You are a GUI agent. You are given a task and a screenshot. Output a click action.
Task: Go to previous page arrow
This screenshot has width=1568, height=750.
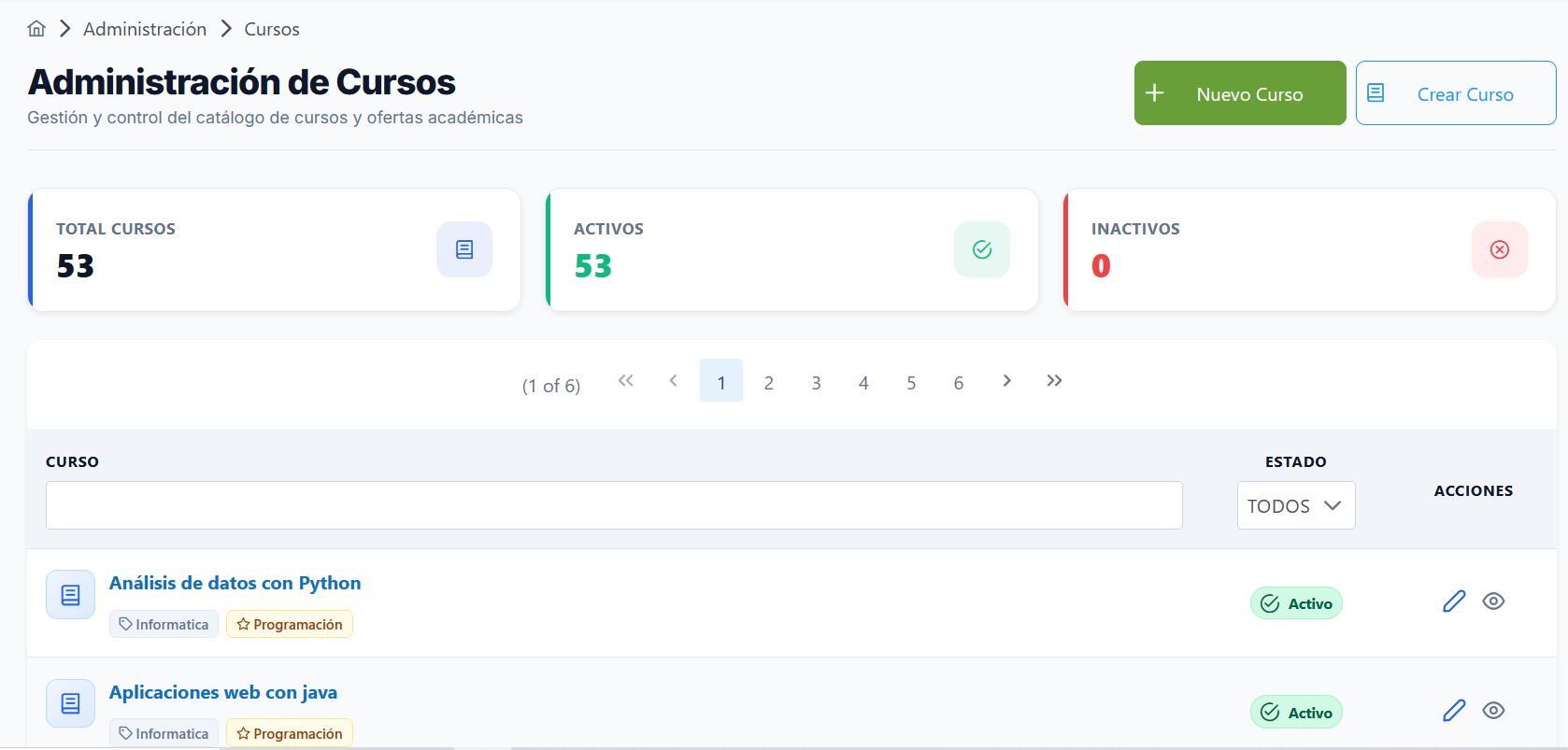pyautogui.click(x=673, y=381)
